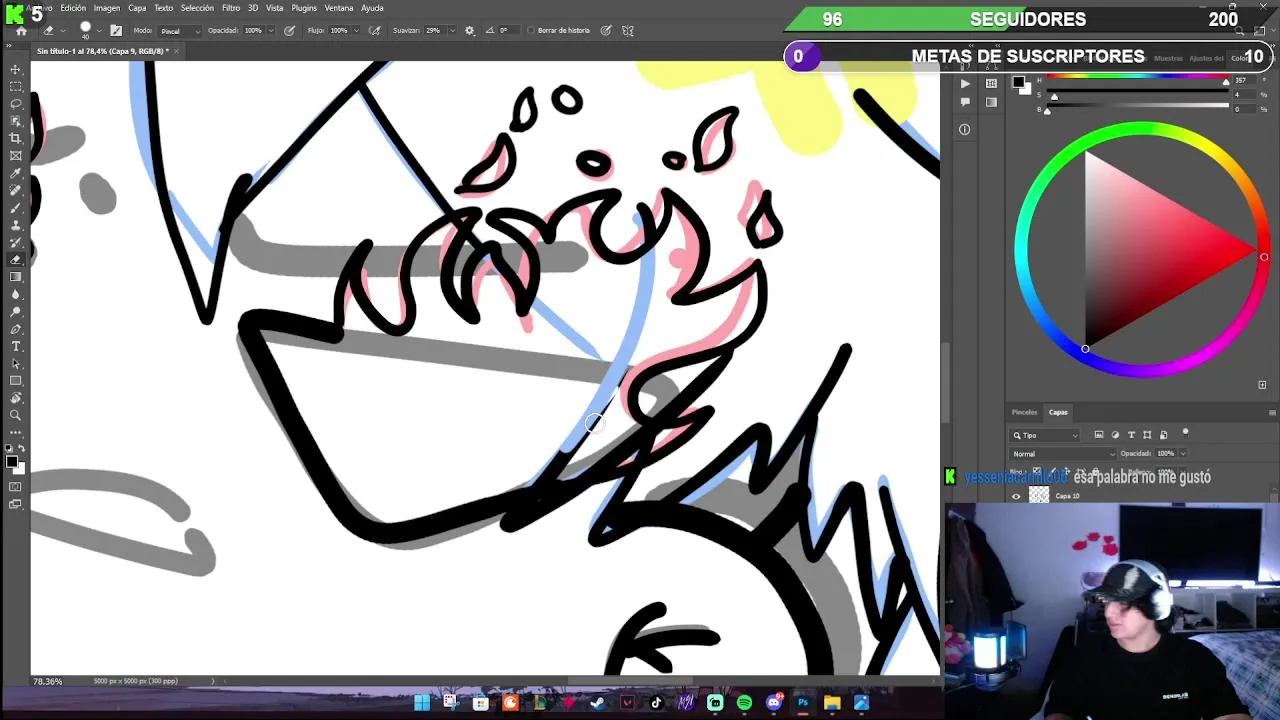Screen dimensions: 1280x720
Task: Click the Home icon in options bar
Action: click(21, 31)
